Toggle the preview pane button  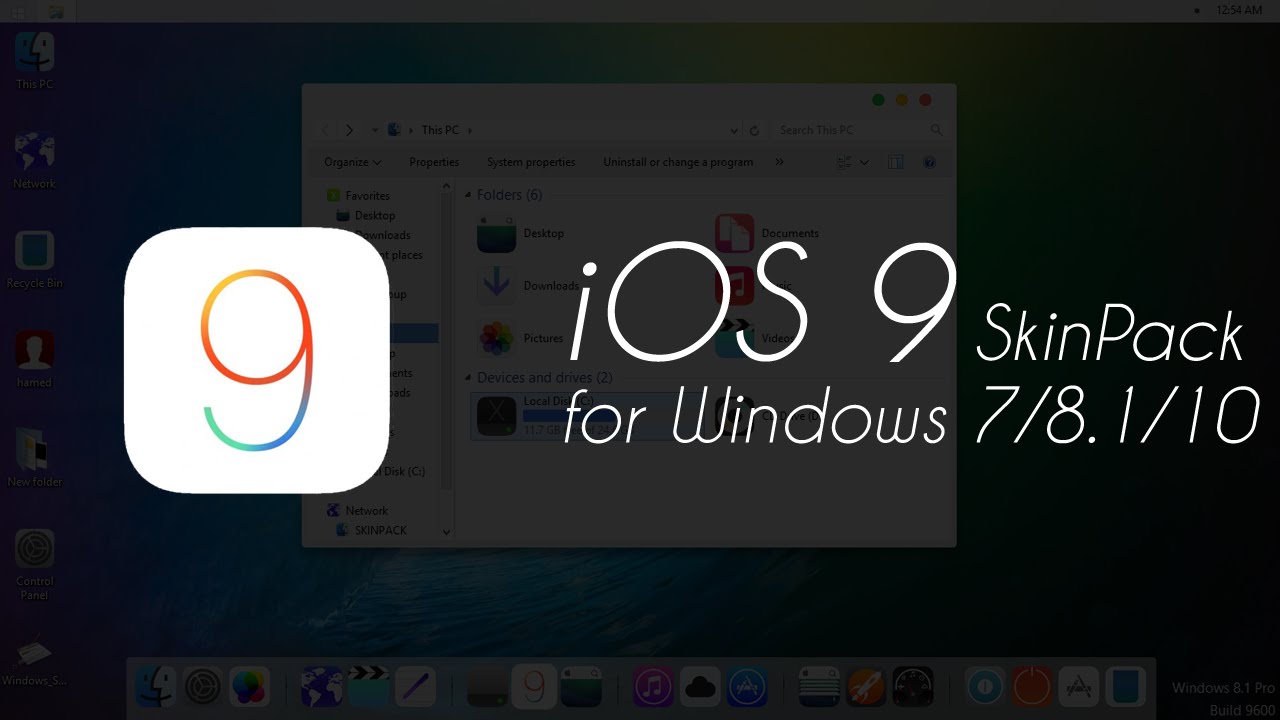[896, 162]
